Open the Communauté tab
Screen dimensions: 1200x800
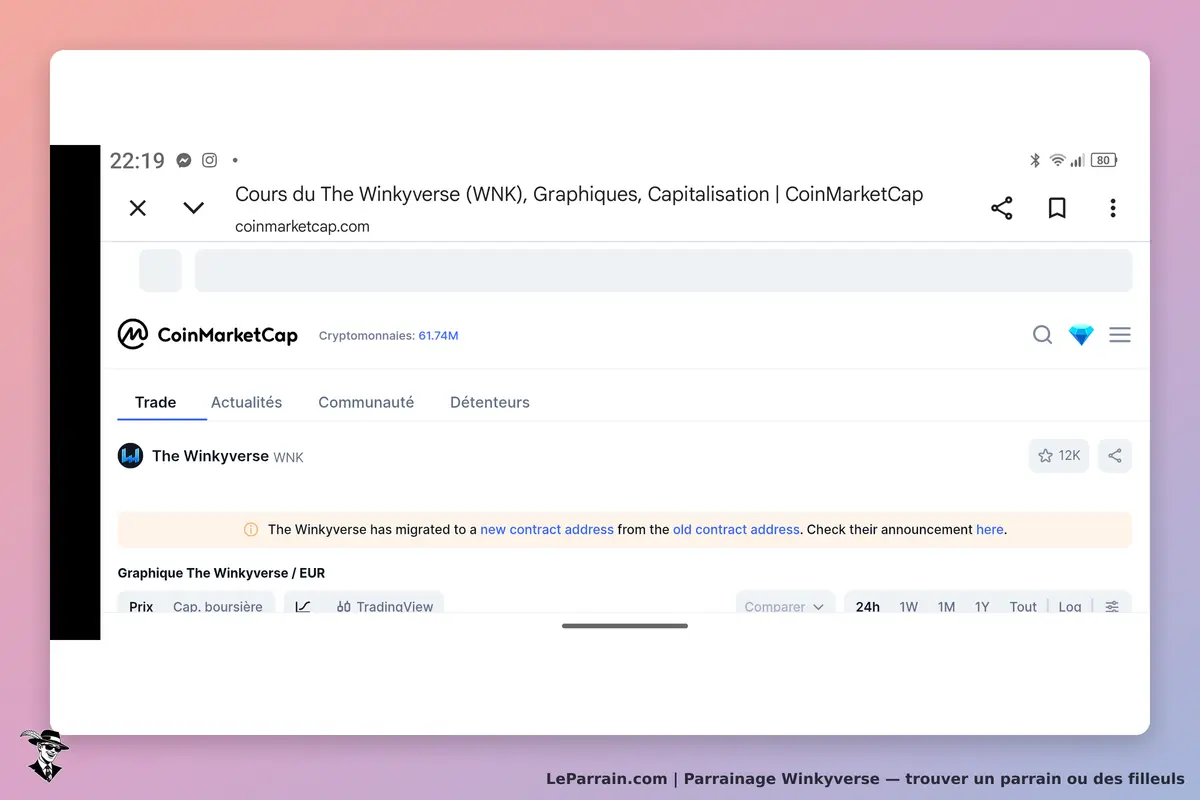coord(366,402)
